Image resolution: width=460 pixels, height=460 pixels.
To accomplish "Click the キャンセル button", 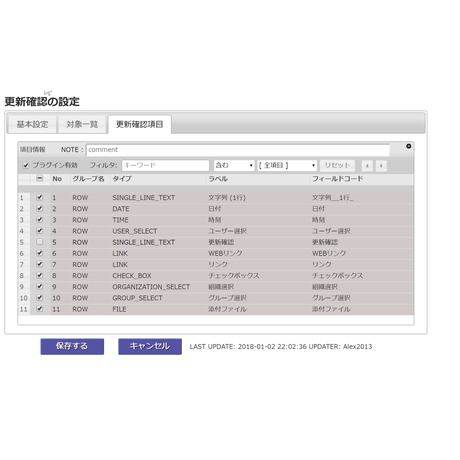I will click(150, 346).
